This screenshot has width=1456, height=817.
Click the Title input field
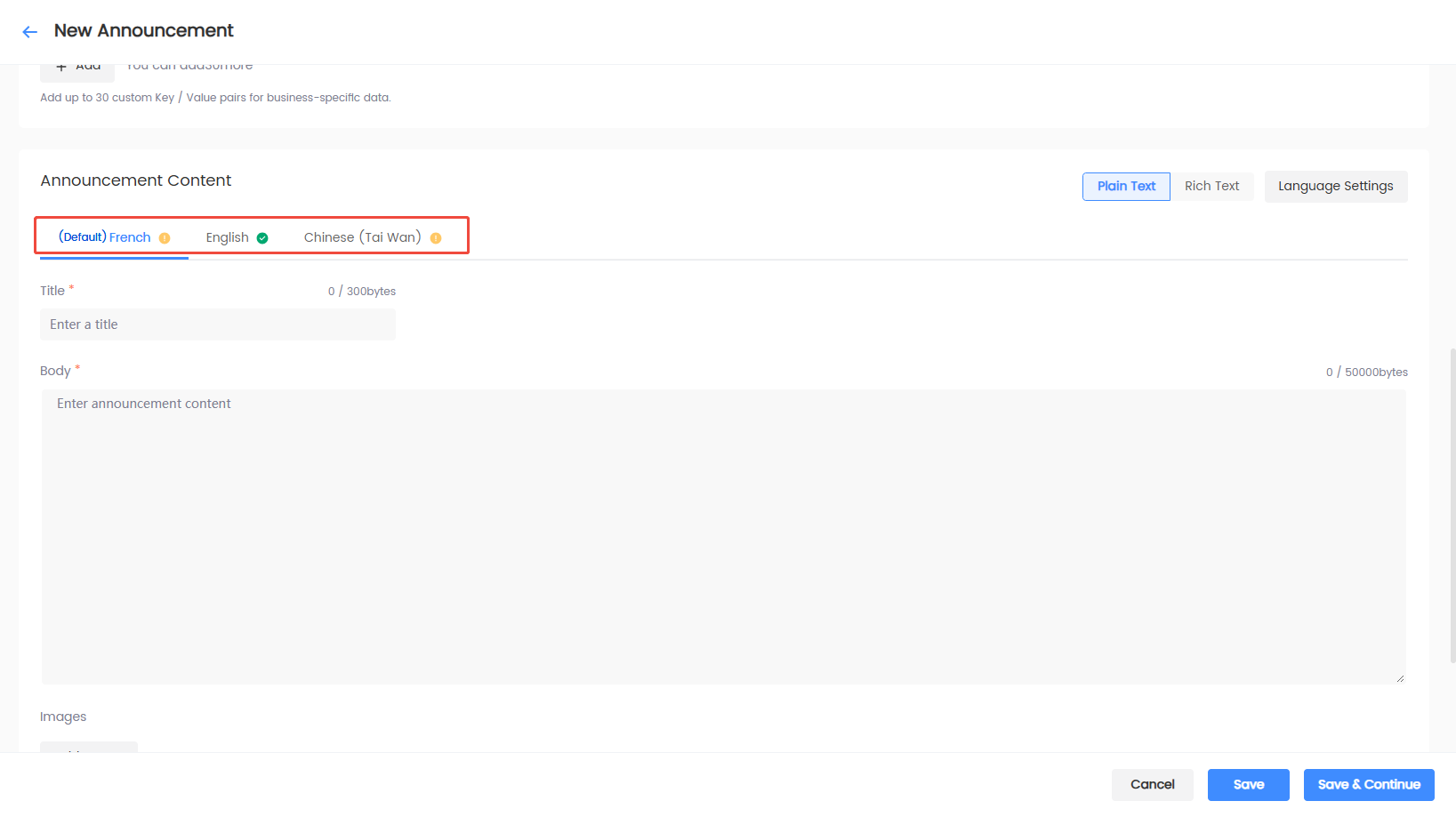point(218,324)
